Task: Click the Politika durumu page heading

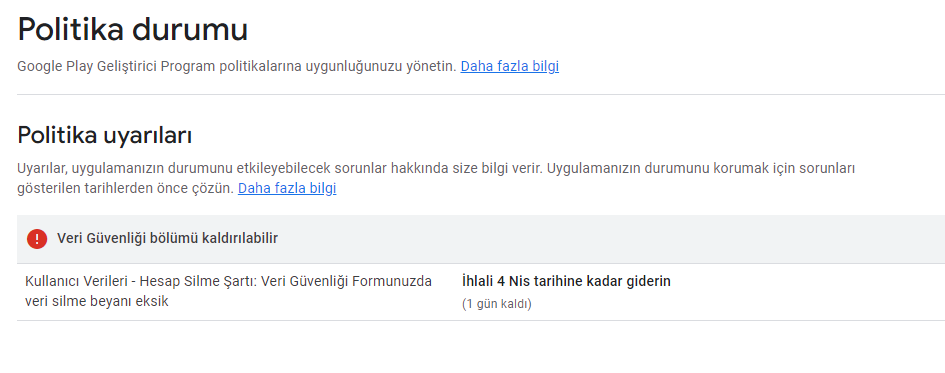Action: (x=133, y=30)
